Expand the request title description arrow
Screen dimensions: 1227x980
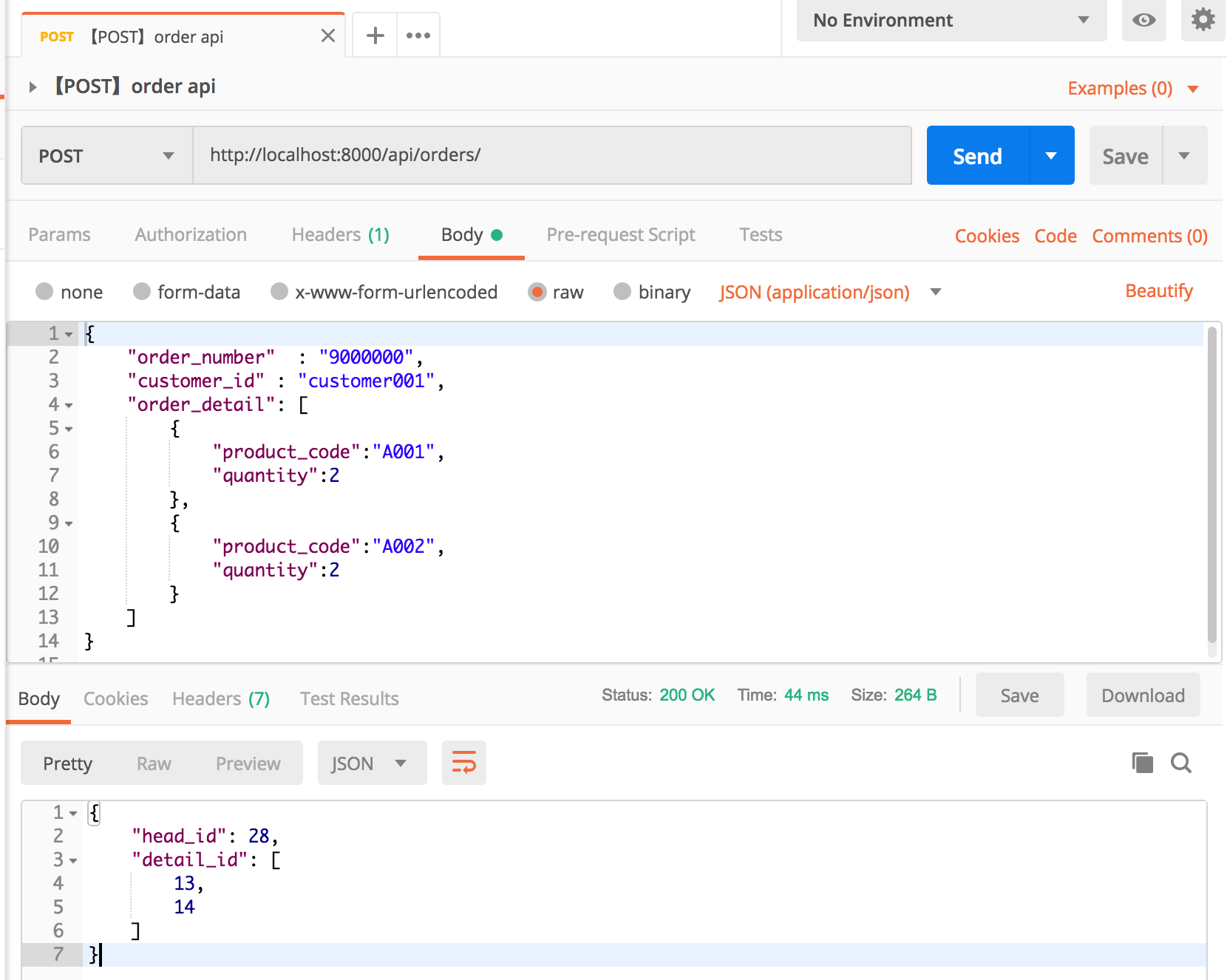[x=33, y=87]
